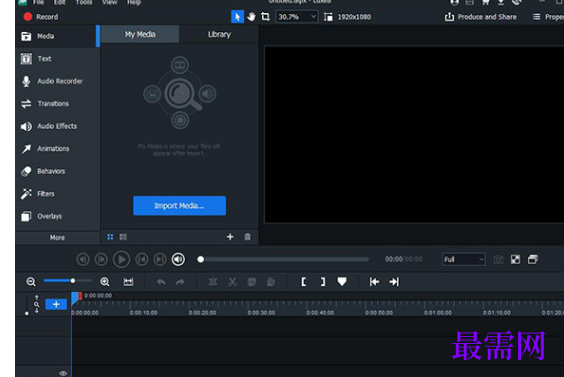Set the mark in bracket

(304, 282)
